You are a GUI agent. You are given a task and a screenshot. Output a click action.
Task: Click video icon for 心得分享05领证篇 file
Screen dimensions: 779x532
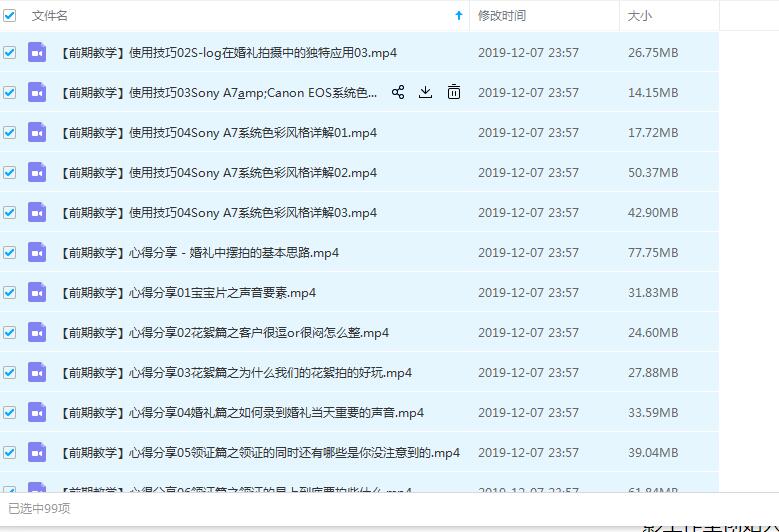(x=37, y=452)
